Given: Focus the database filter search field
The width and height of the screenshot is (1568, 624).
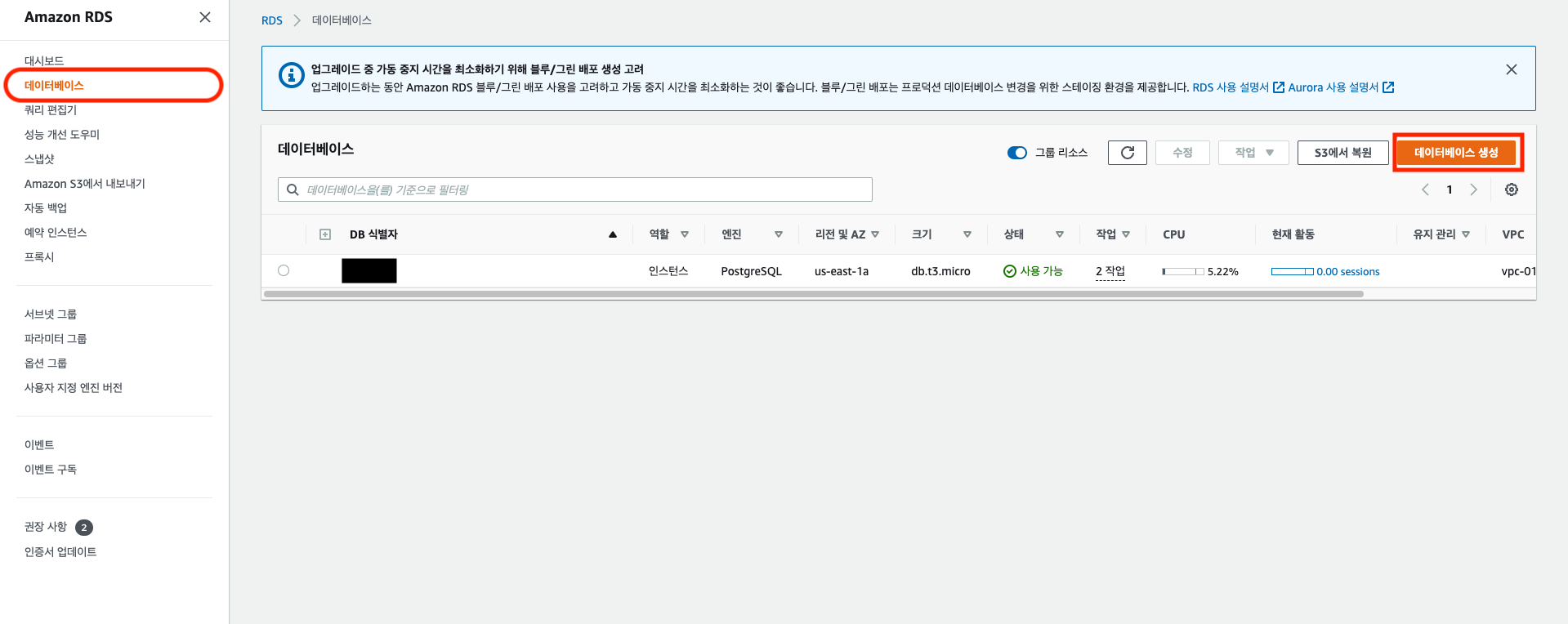Looking at the screenshot, I should tap(575, 189).
